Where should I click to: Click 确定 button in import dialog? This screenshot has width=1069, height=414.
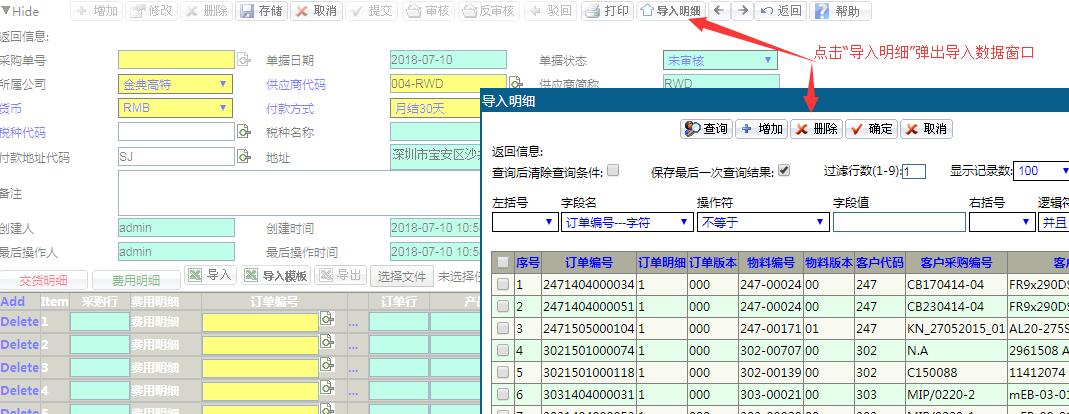click(x=871, y=129)
